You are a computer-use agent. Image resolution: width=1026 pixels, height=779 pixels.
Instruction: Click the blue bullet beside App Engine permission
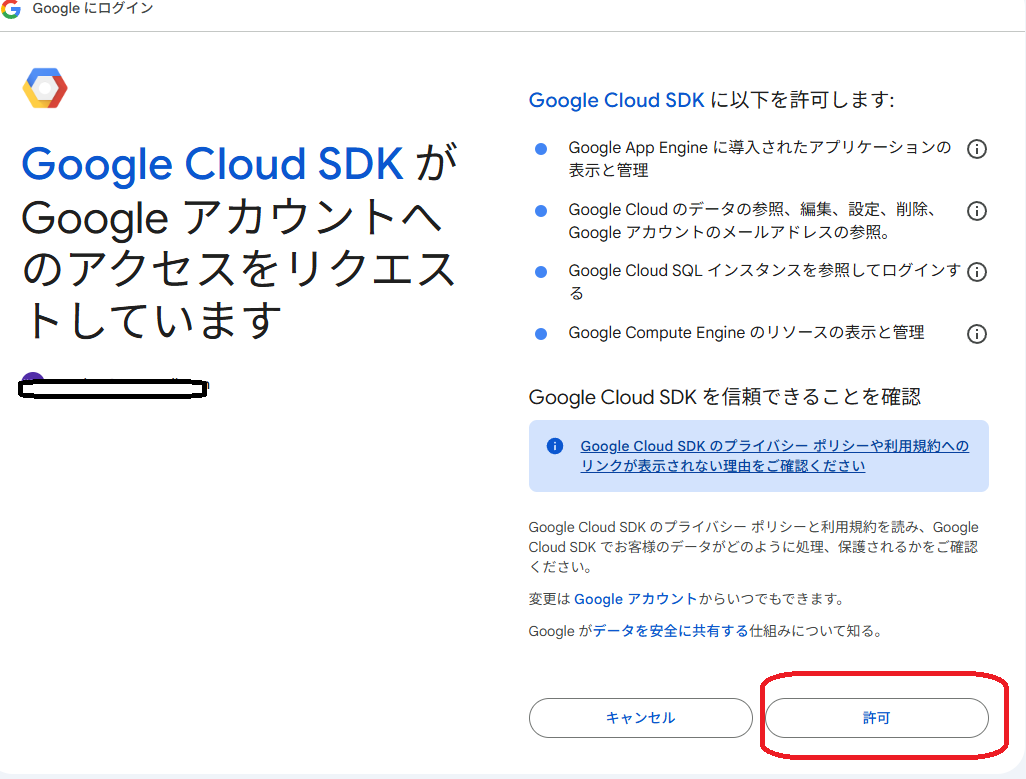click(541, 147)
